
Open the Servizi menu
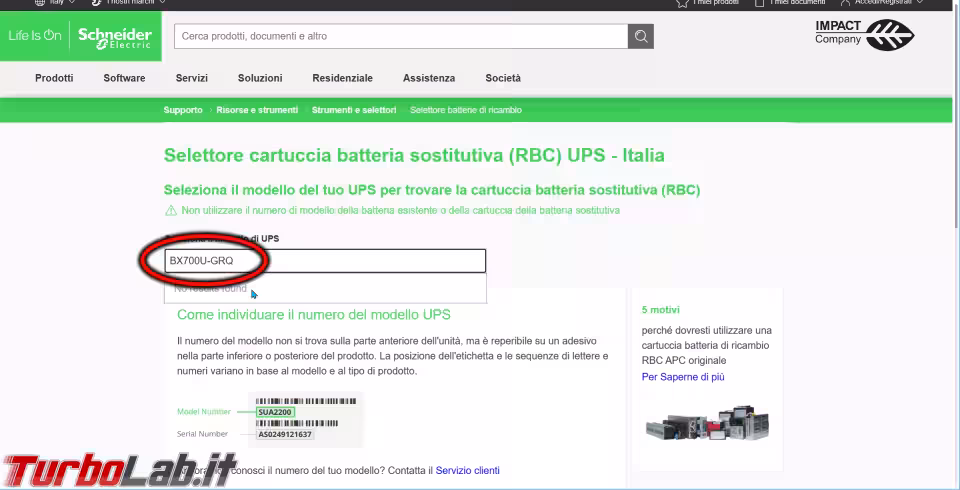click(x=191, y=78)
